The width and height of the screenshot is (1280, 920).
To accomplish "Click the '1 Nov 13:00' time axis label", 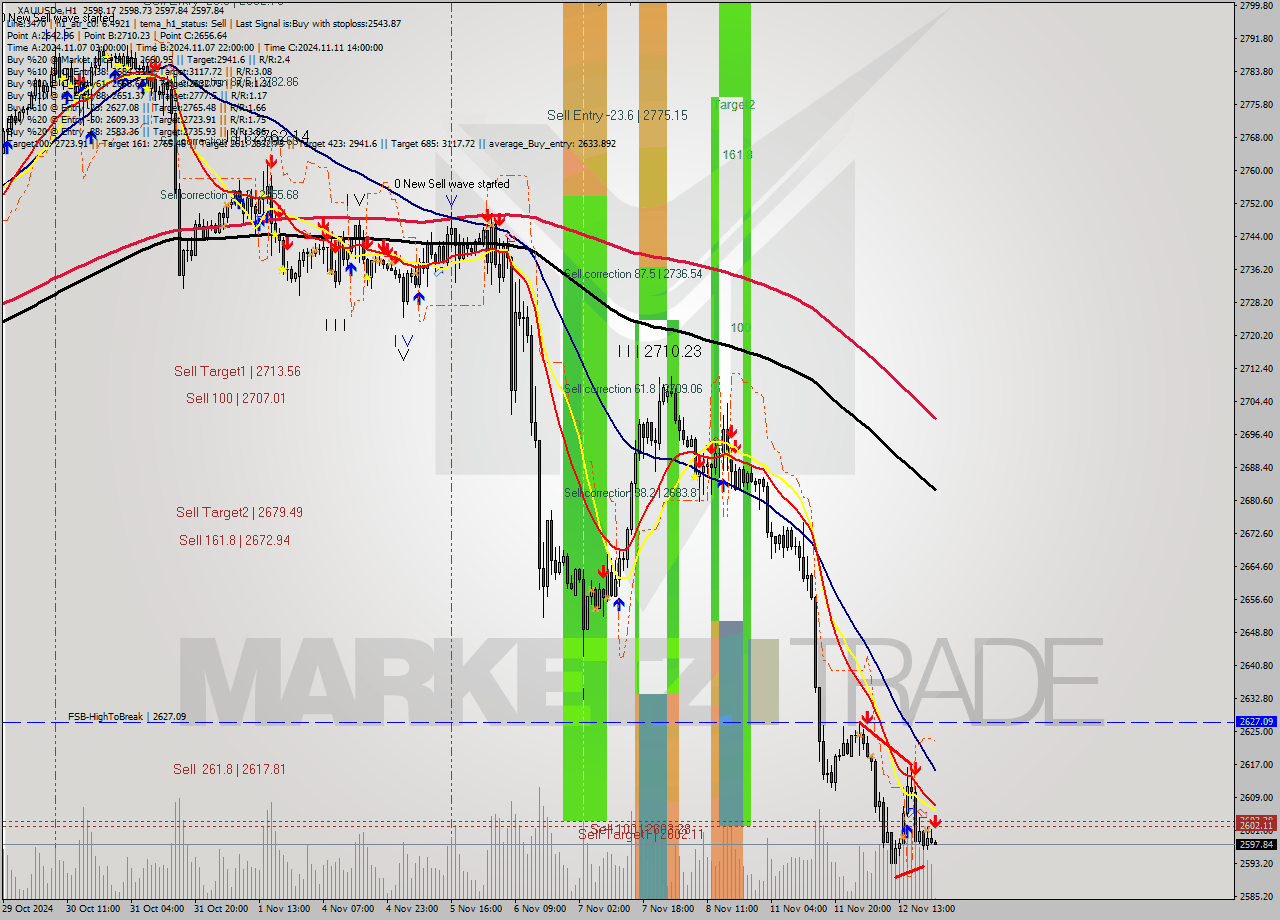I will click(x=285, y=909).
